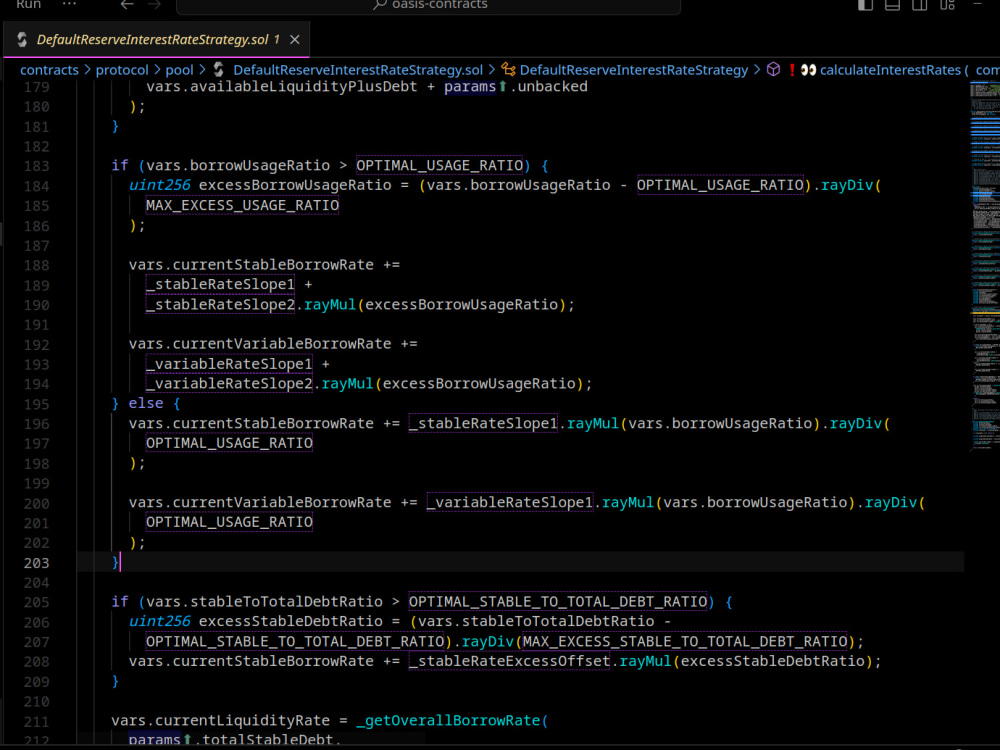This screenshot has width=1000, height=750.
Task: Toggle the bottom panel visibility
Action: (890, 6)
